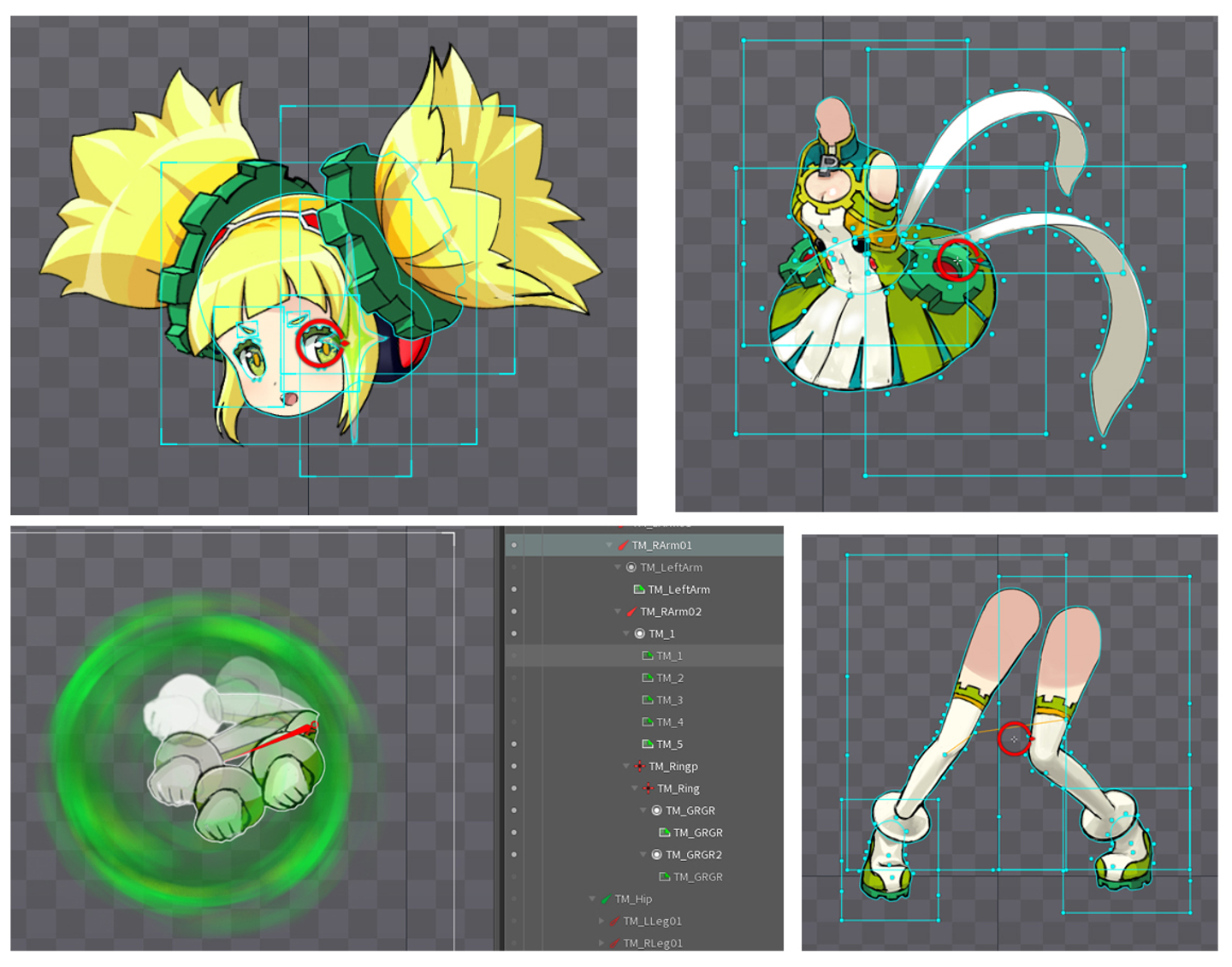Collapse the TM_GRGR slot above TM_GRGR2

click(x=643, y=810)
